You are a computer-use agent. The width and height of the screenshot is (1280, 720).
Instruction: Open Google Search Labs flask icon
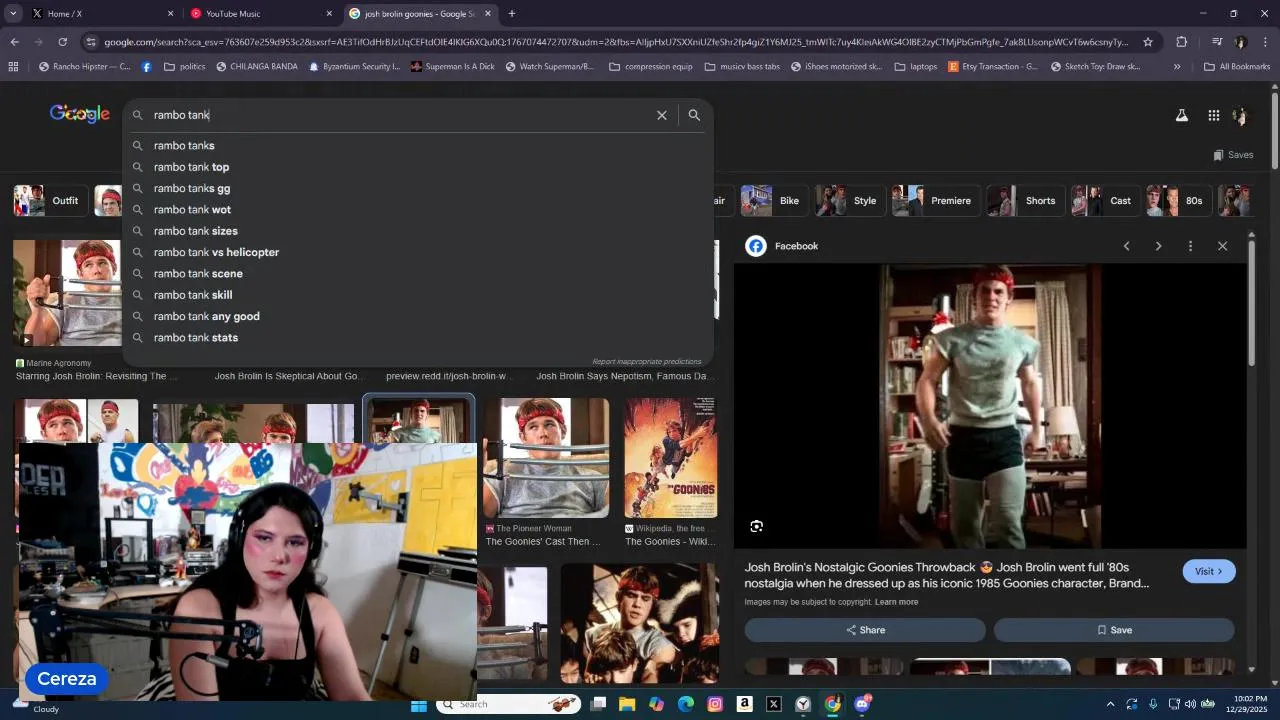(1181, 115)
